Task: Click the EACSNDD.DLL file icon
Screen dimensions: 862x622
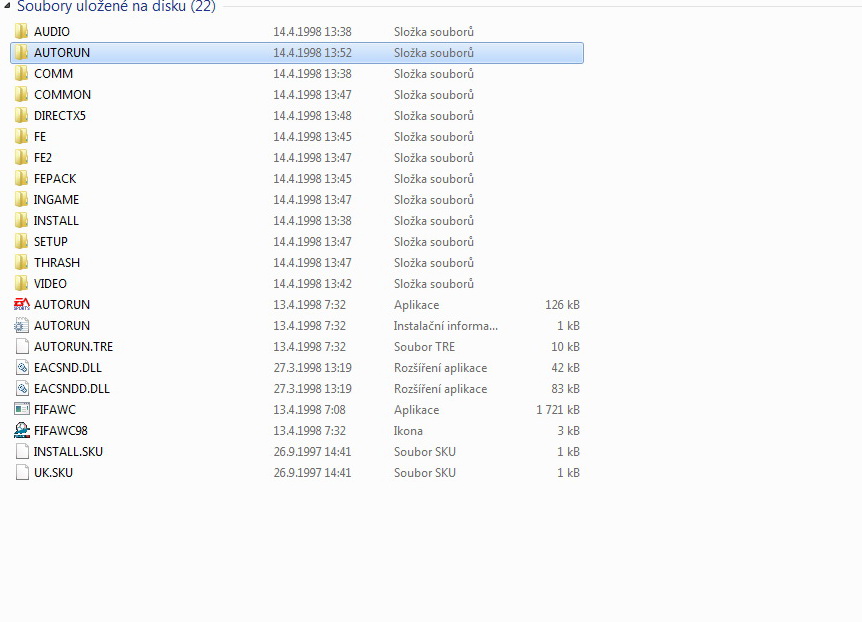Action: [22, 388]
